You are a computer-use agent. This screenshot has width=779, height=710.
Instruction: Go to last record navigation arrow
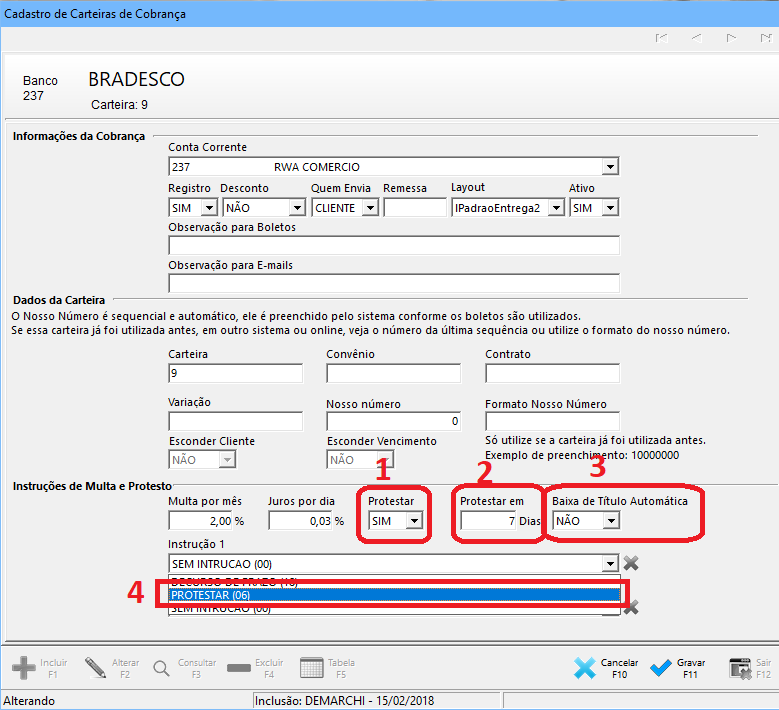[766, 38]
